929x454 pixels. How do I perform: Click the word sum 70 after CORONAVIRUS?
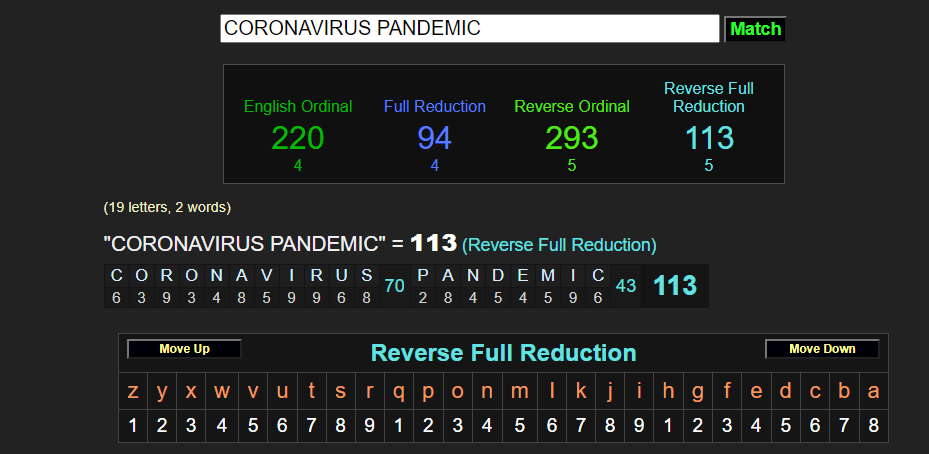tap(394, 286)
